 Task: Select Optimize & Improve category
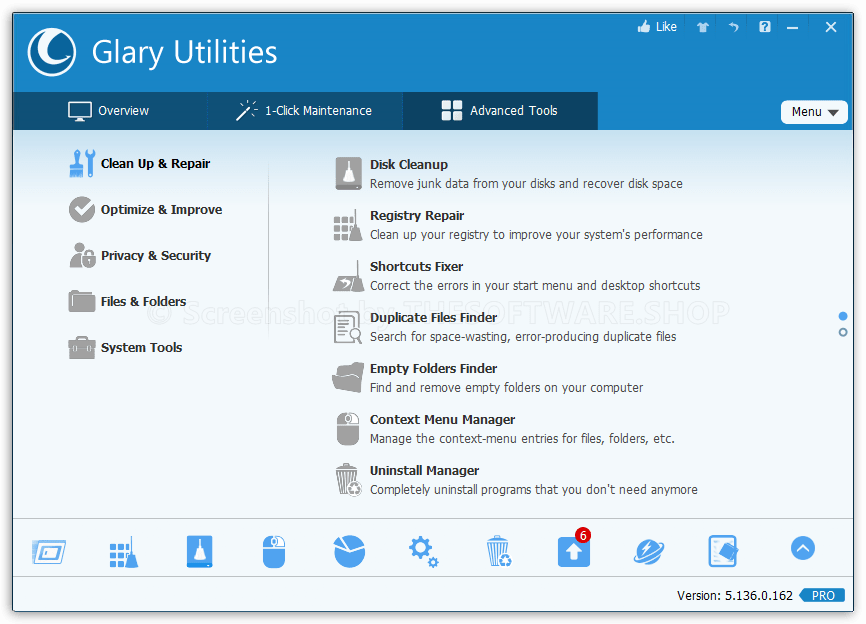pyautogui.click(x=146, y=209)
